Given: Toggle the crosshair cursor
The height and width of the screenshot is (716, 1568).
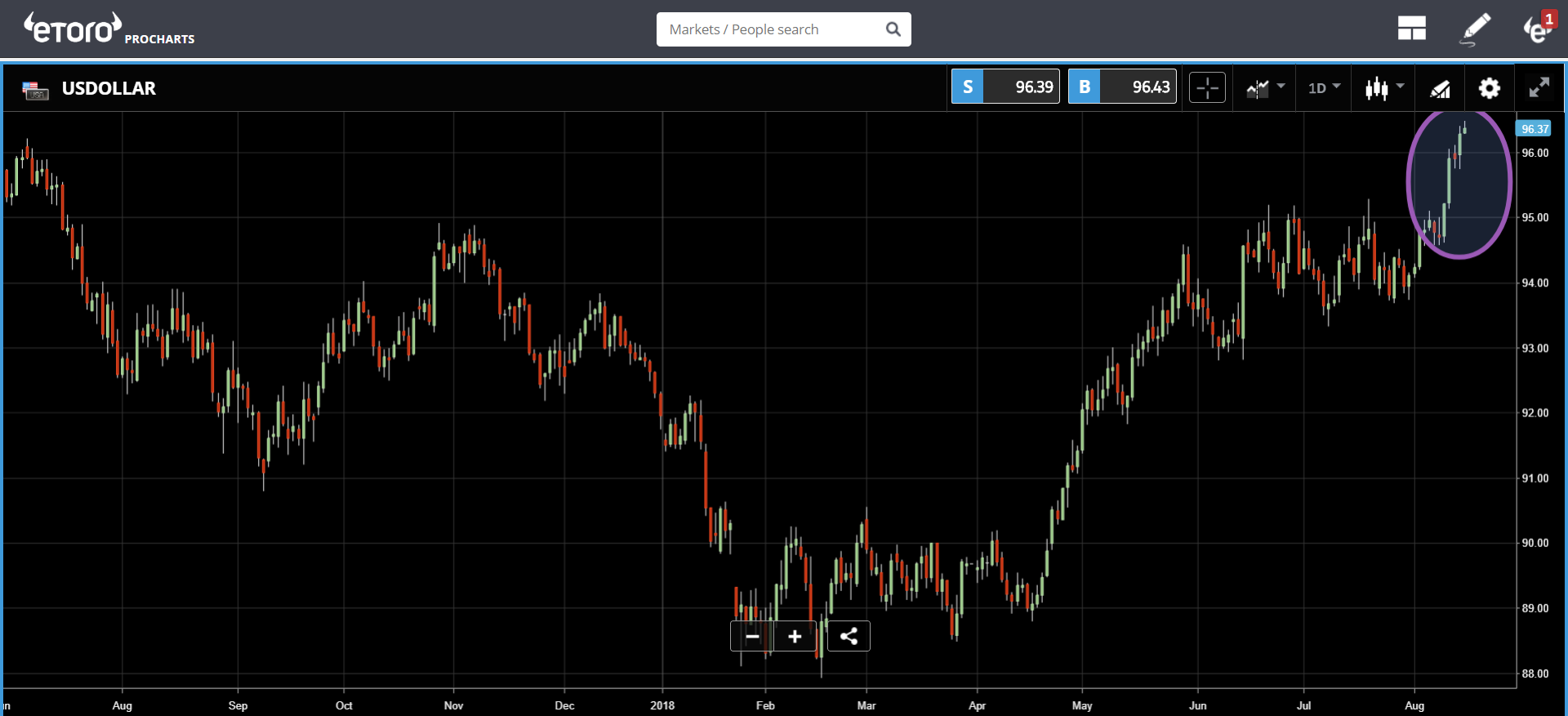Looking at the screenshot, I should (1207, 87).
